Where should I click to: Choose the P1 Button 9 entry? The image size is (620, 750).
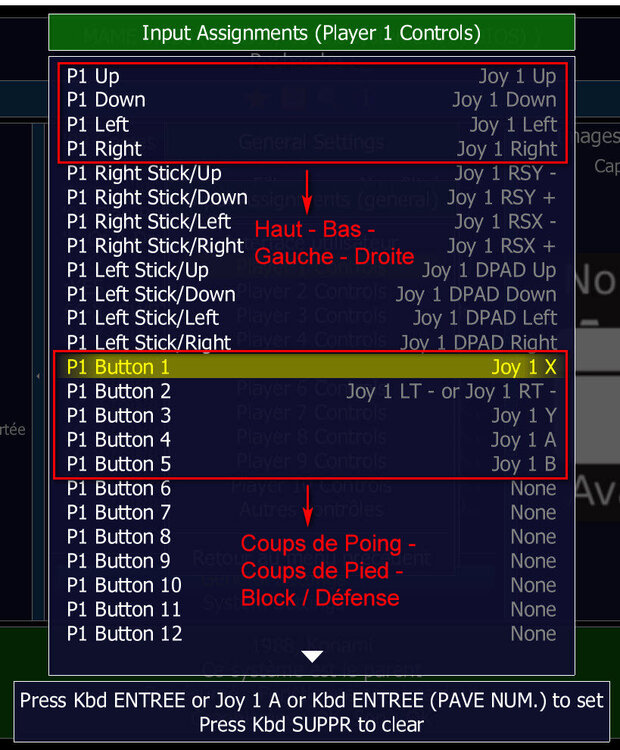click(311, 561)
